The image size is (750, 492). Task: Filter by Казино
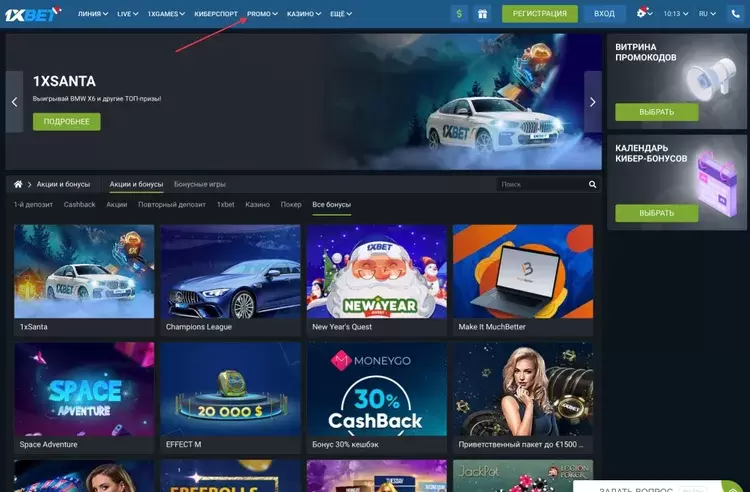[257, 204]
